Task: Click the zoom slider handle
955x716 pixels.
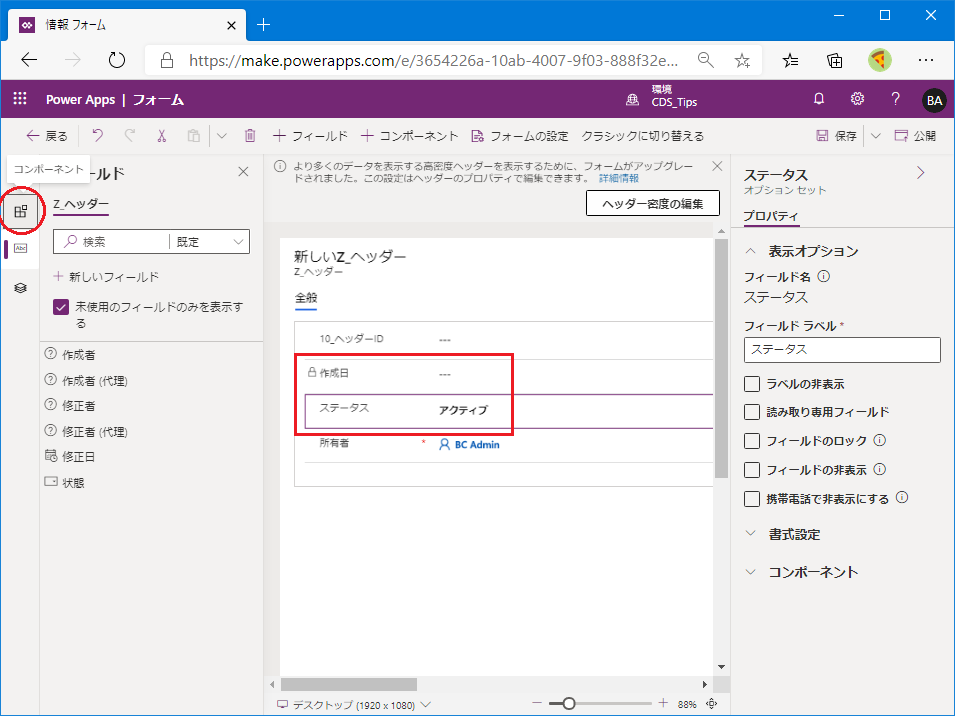Action: (568, 704)
